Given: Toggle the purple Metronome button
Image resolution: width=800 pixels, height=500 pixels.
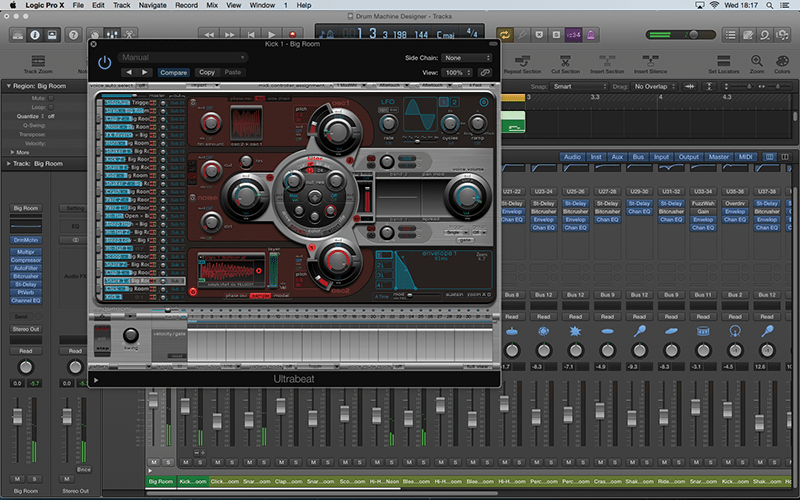Looking at the screenshot, I should coord(591,35).
